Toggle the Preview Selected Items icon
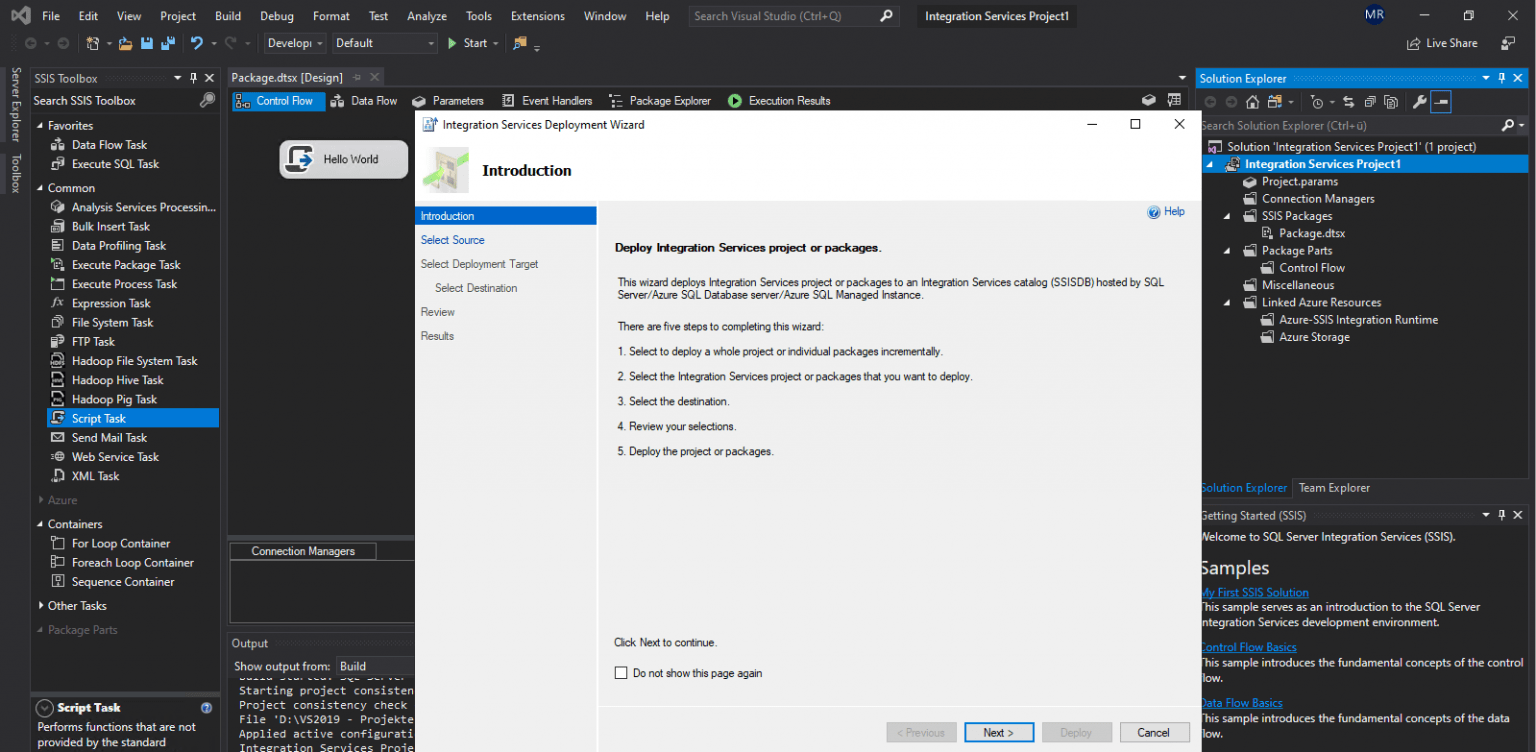This screenshot has width=1536, height=752. coord(1440,101)
